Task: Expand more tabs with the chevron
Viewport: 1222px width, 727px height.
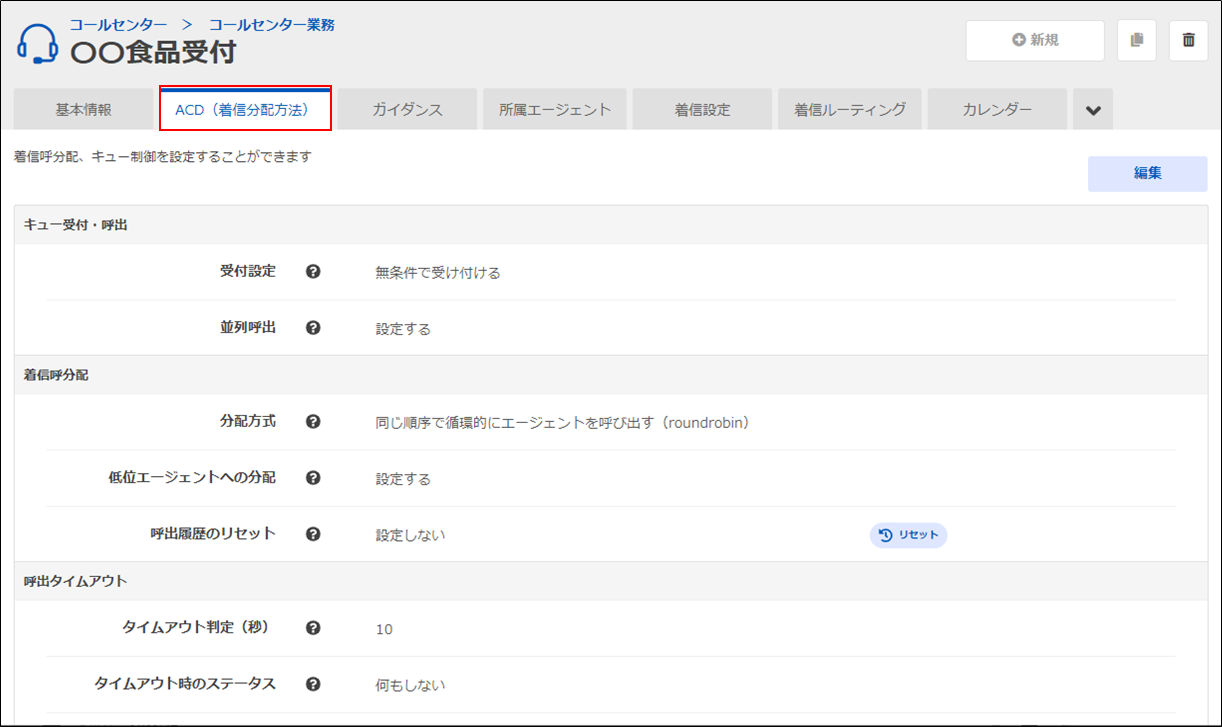Action: 1093,110
